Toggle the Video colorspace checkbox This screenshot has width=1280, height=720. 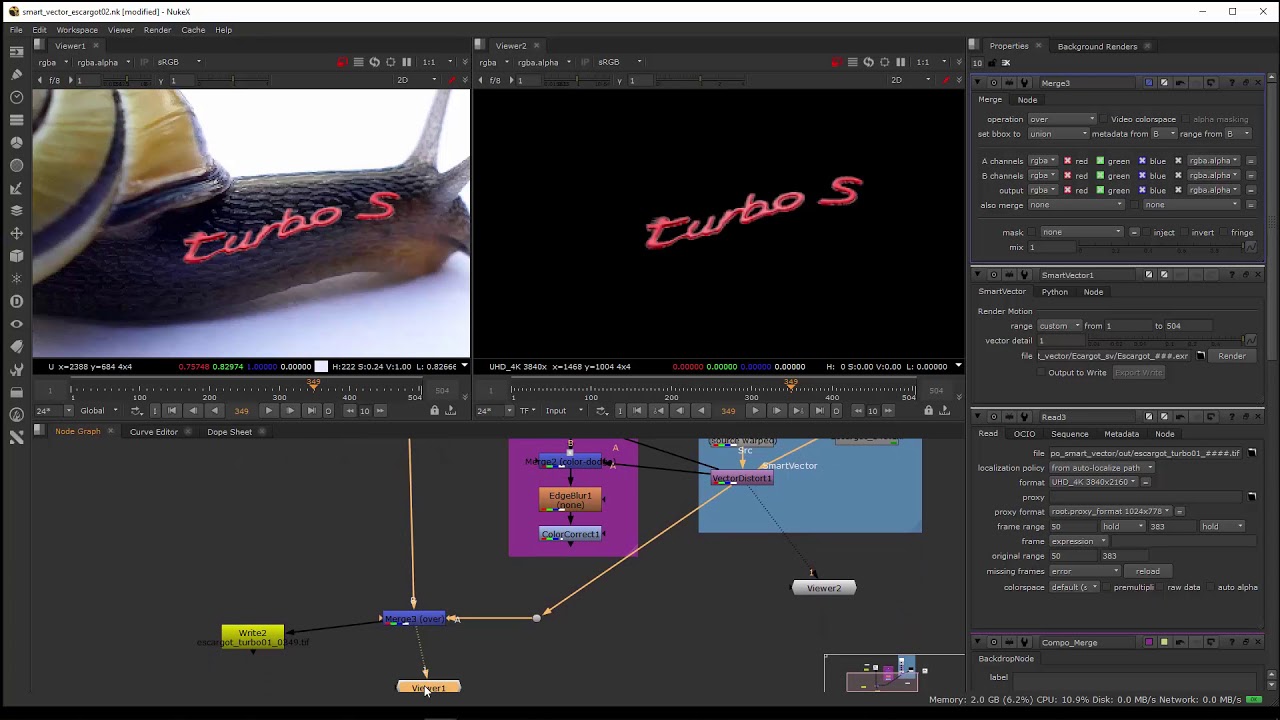pyautogui.click(x=1104, y=120)
